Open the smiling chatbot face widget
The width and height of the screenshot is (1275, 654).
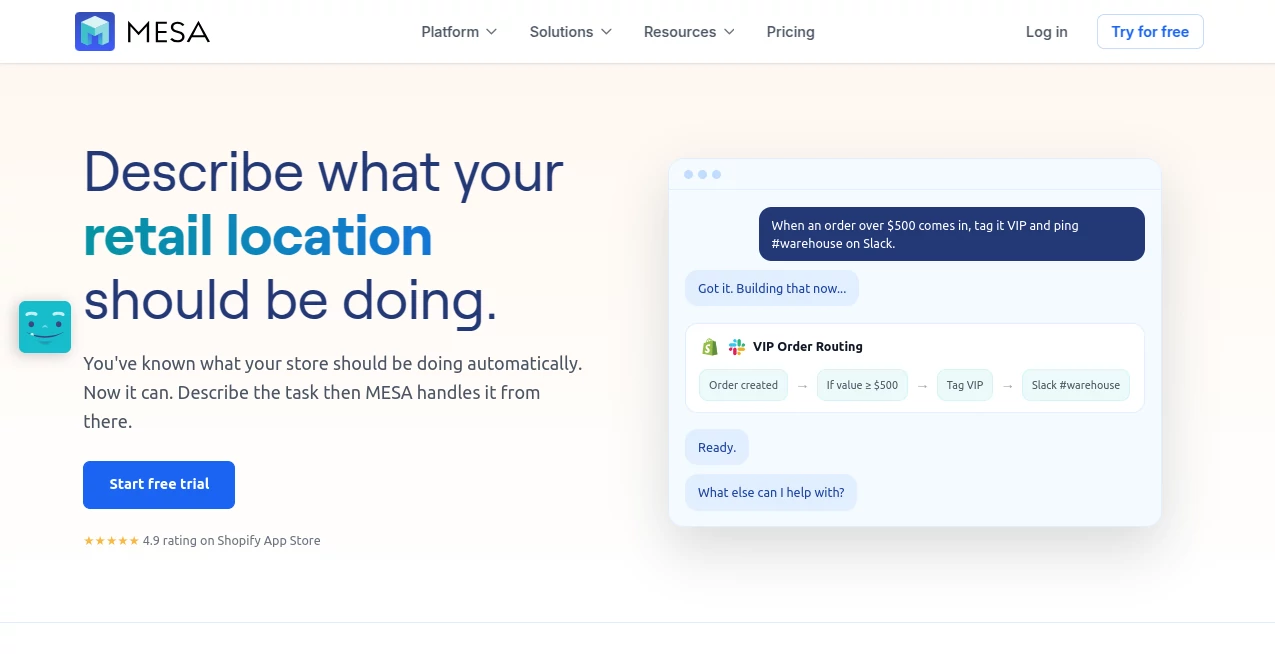[x=45, y=327]
